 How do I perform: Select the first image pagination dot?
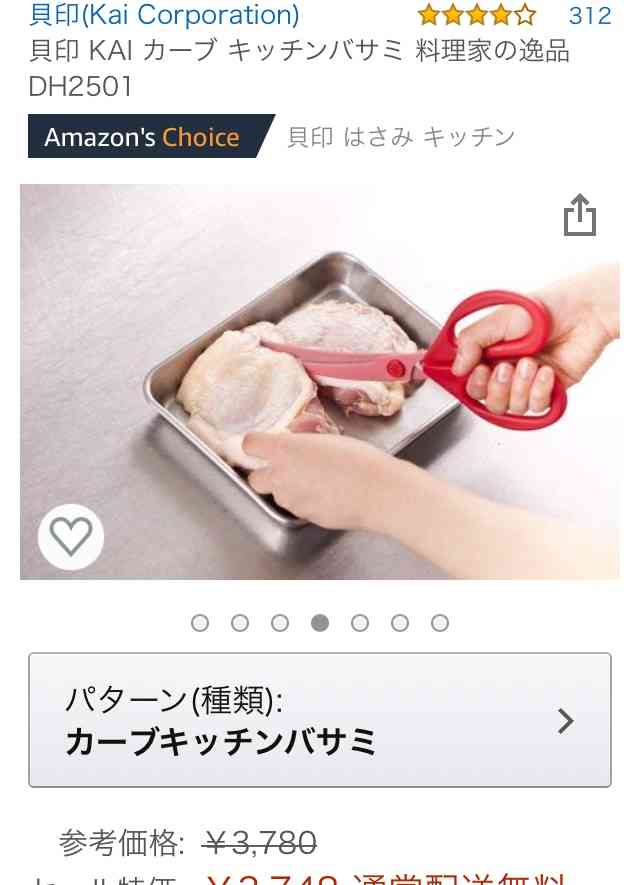200,623
